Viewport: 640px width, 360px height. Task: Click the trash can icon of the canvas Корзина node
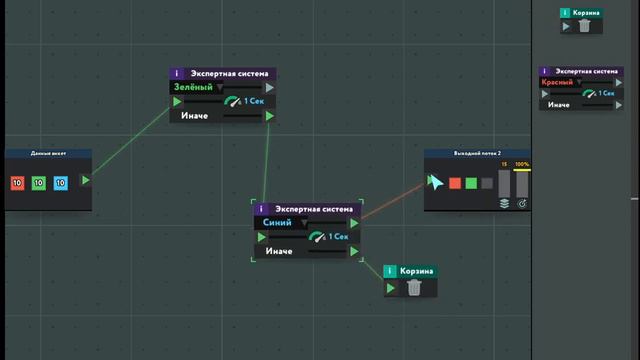click(414, 288)
